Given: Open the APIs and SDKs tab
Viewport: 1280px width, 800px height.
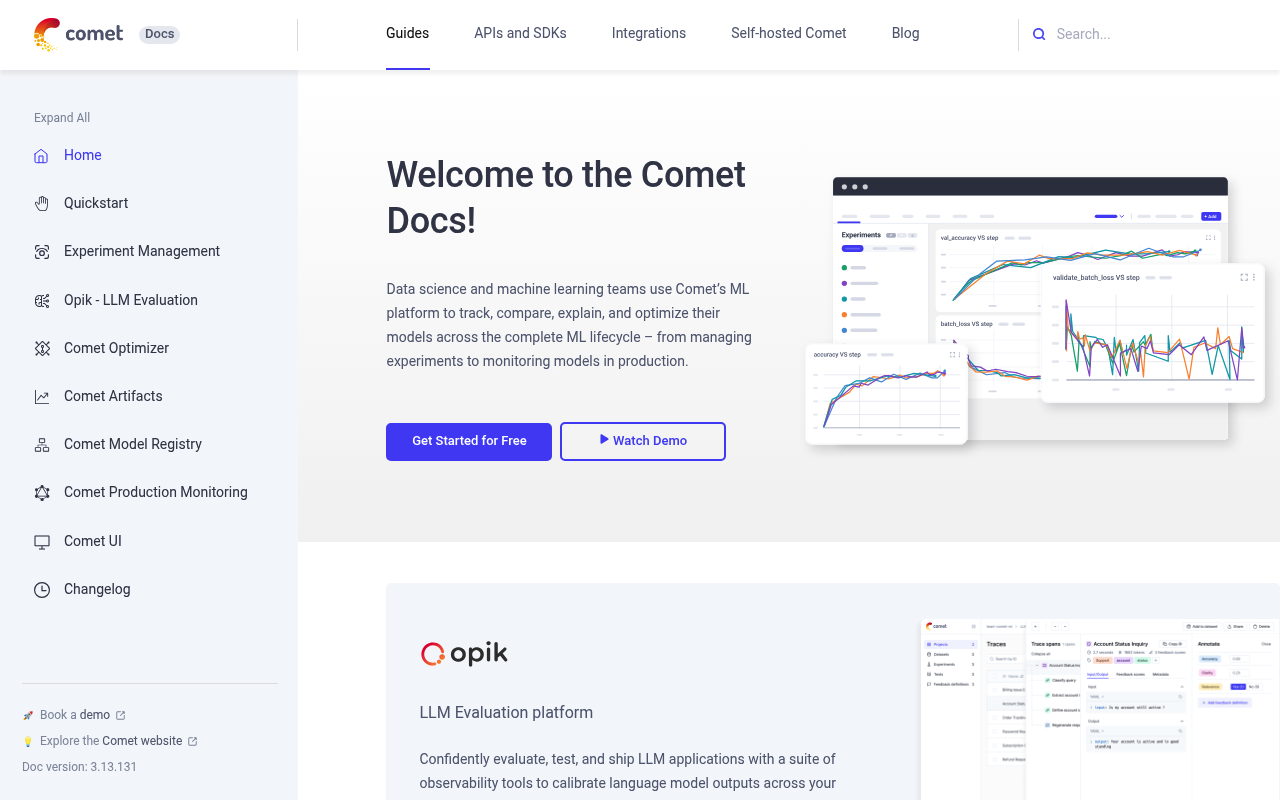Looking at the screenshot, I should (x=520, y=33).
